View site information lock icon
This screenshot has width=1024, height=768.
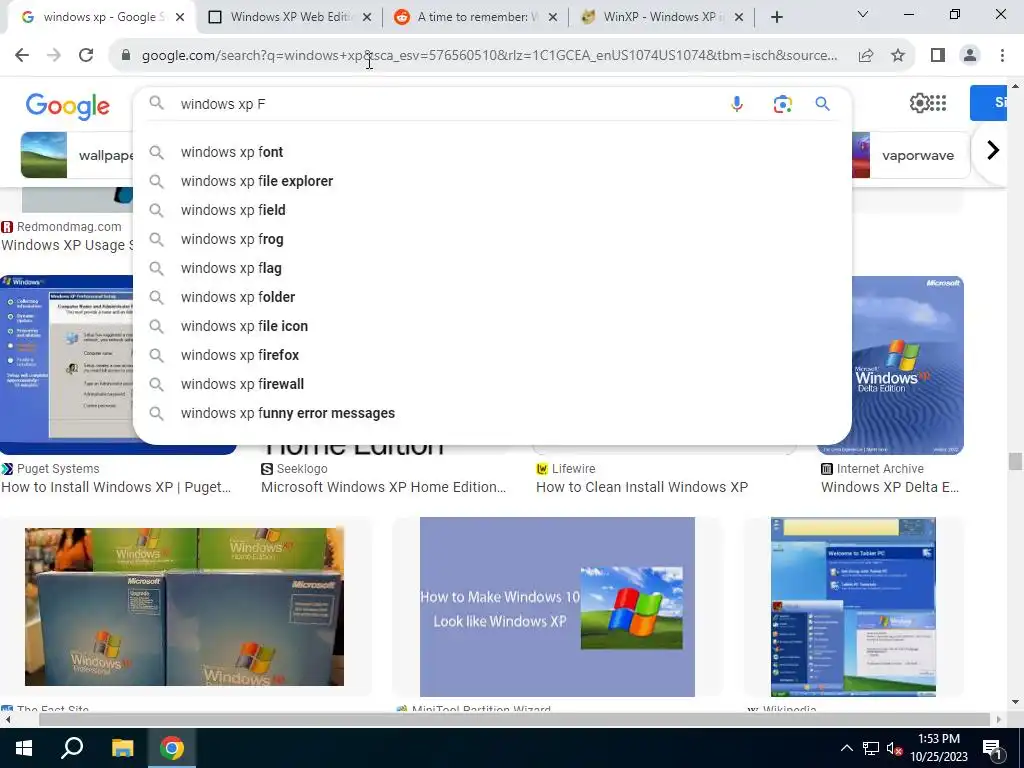tap(126, 56)
